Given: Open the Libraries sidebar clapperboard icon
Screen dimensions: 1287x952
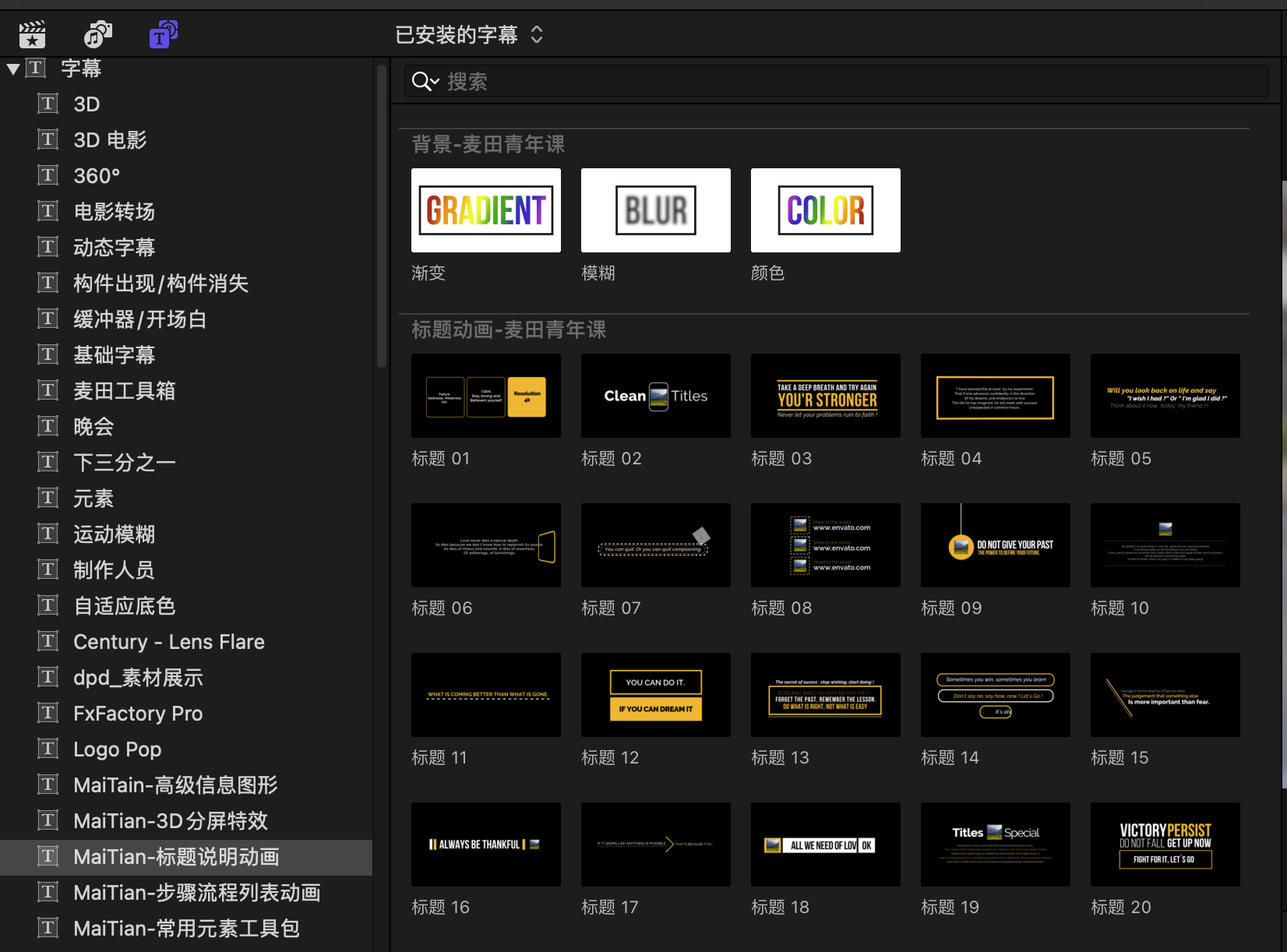Looking at the screenshot, I should pyautogui.click(x=32, y=34).
